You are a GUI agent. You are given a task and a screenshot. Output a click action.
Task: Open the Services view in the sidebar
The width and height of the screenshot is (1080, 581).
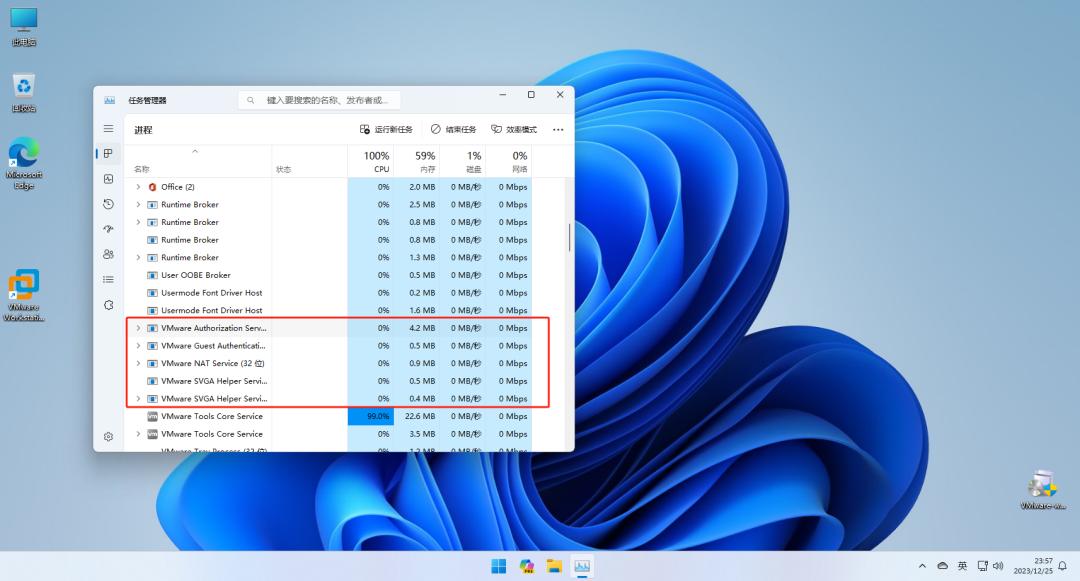tap(108, 304)
